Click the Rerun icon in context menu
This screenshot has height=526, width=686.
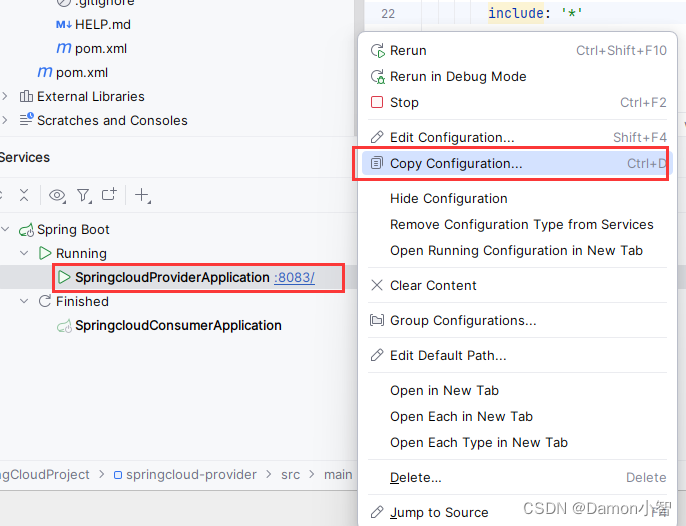[377, 51]
